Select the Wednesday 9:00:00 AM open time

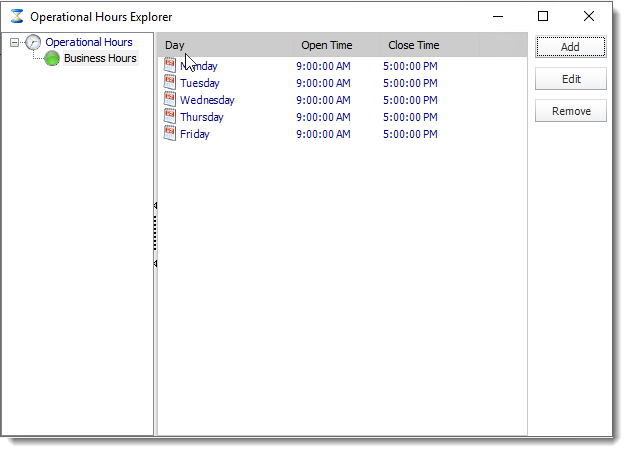[326, 100]
